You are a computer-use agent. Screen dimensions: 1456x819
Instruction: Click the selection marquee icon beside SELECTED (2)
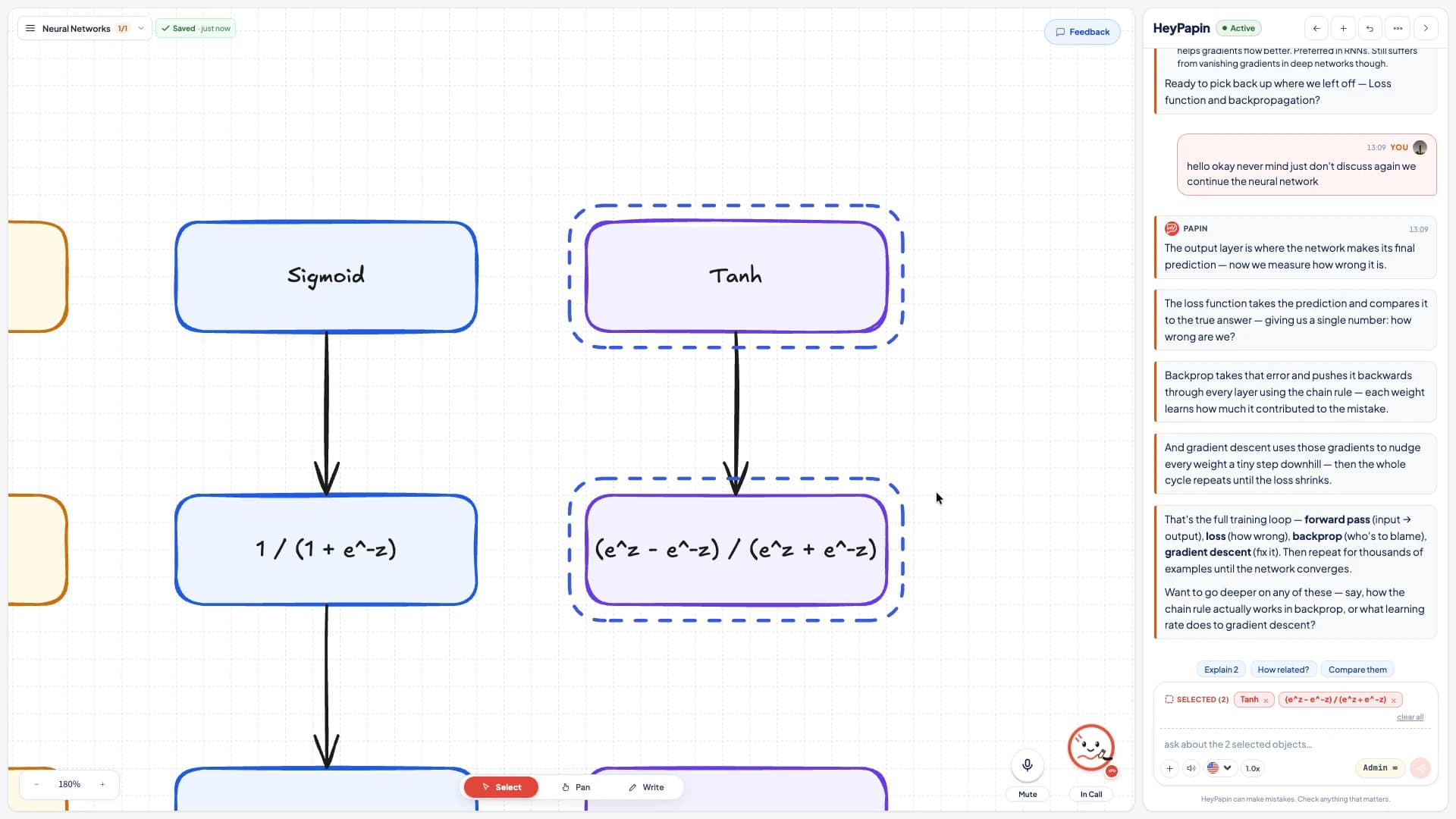click(1169, 699)
